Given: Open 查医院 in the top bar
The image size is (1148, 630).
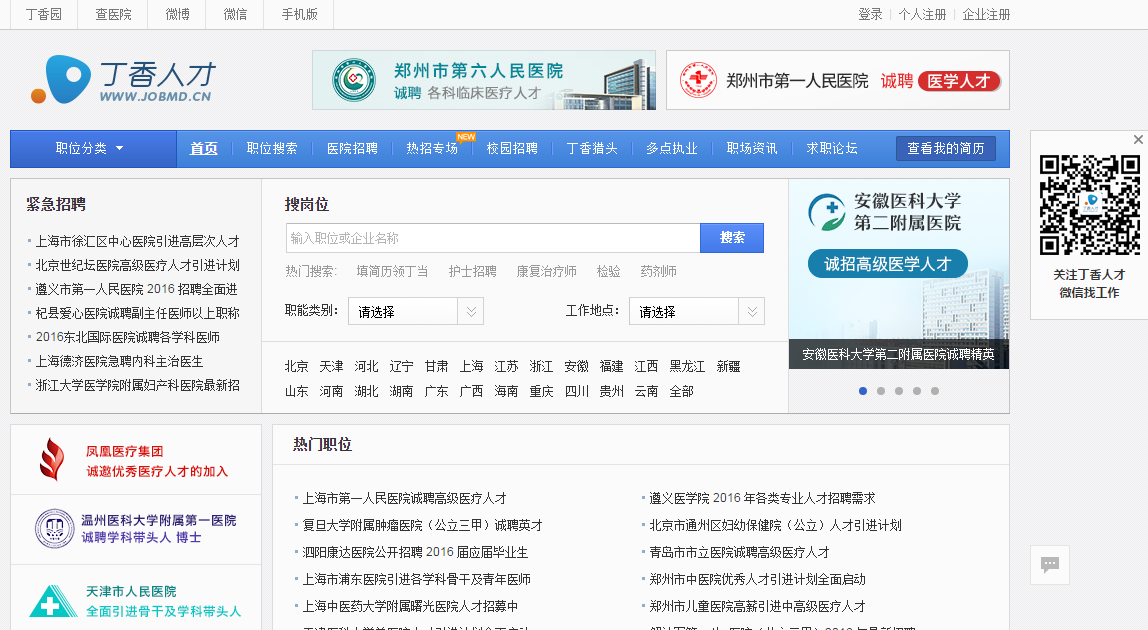Looking at the screenshot, I should click(113, 15).
